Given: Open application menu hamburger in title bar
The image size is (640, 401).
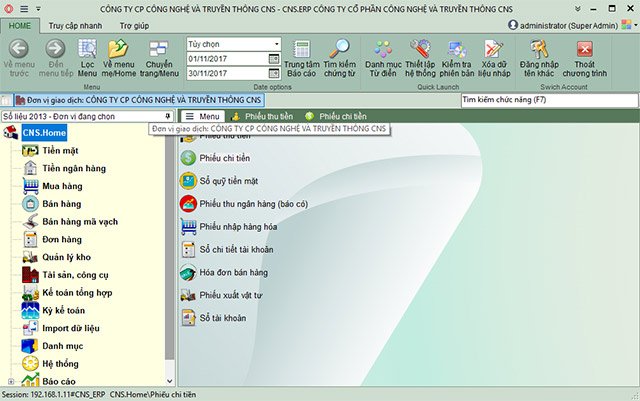Looking at the screenshot, I should (24, 9).
